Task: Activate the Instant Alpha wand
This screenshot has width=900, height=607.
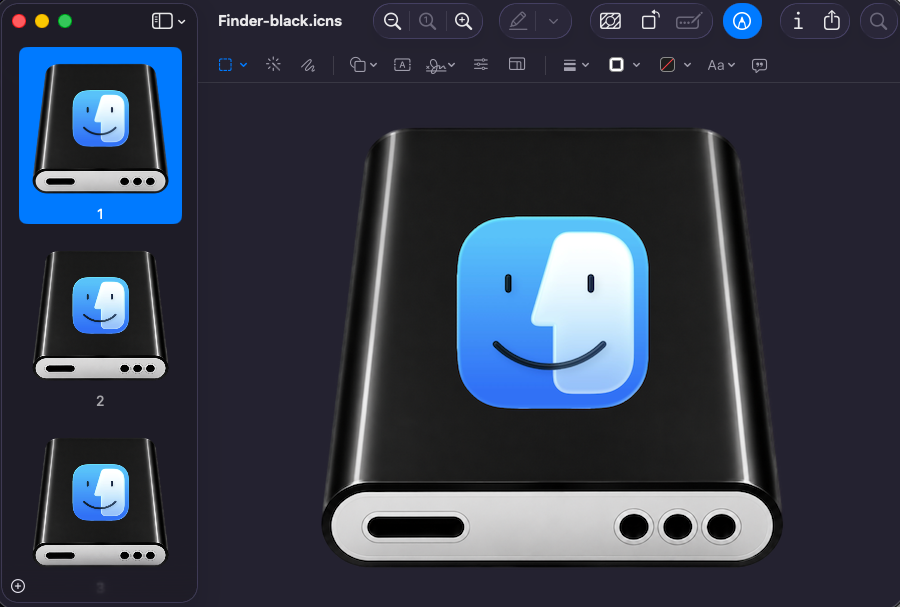Action: coord(273,64)
